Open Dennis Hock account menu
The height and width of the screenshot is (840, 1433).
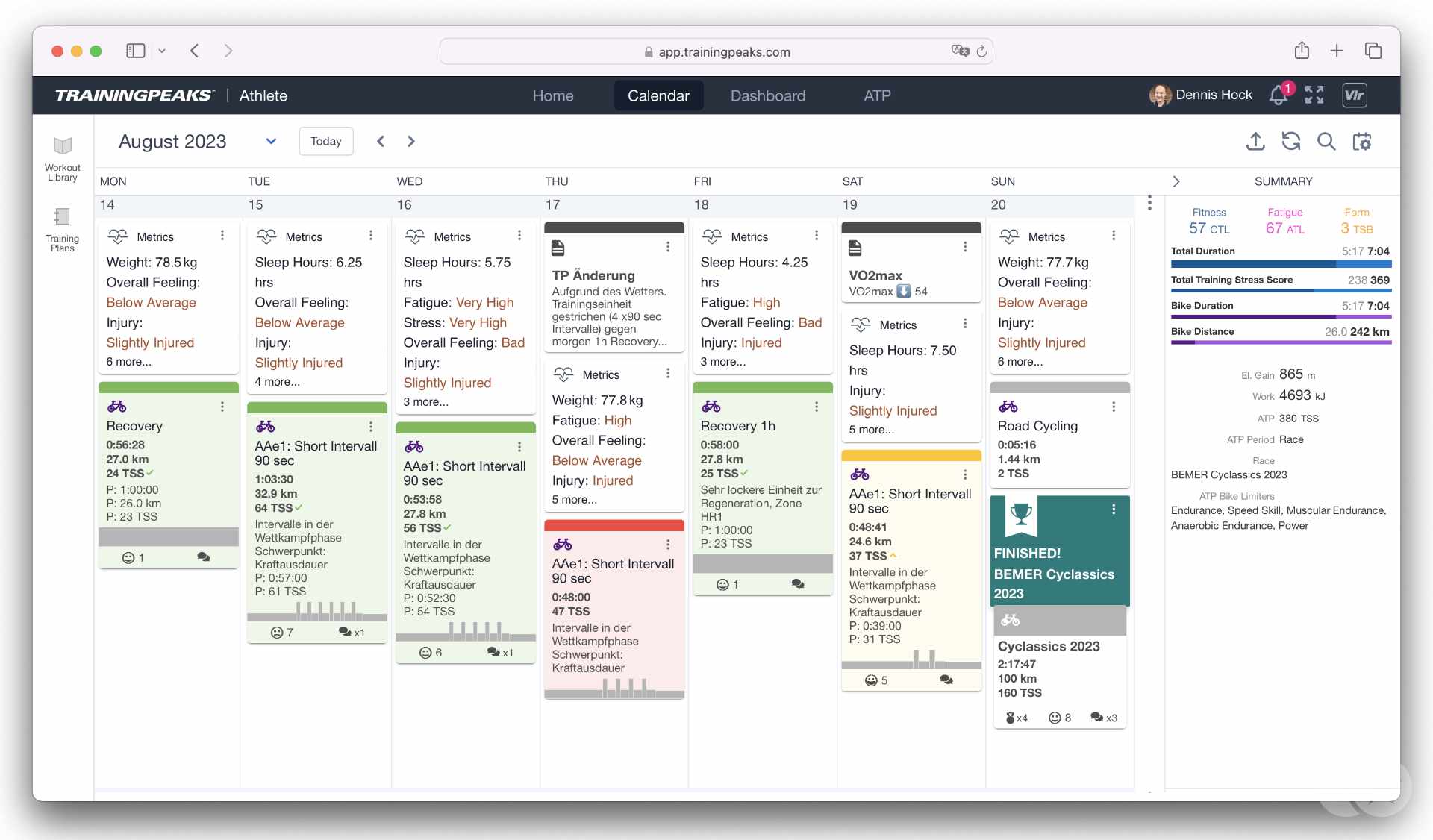1201,95
